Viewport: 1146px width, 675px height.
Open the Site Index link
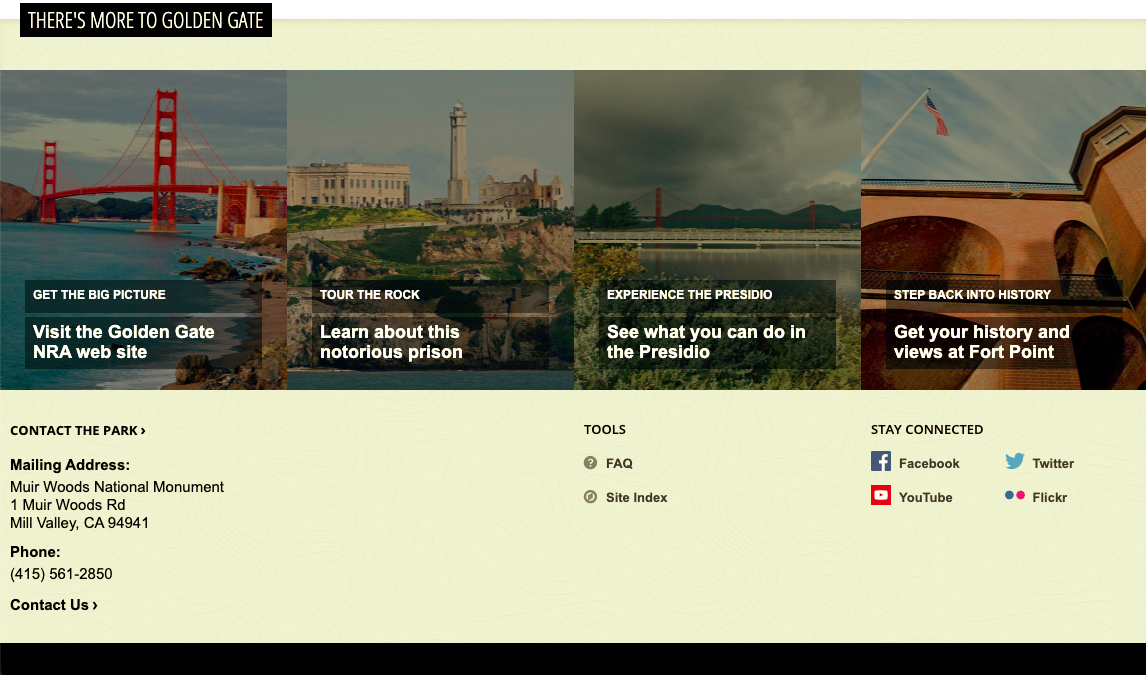[637, 497]
